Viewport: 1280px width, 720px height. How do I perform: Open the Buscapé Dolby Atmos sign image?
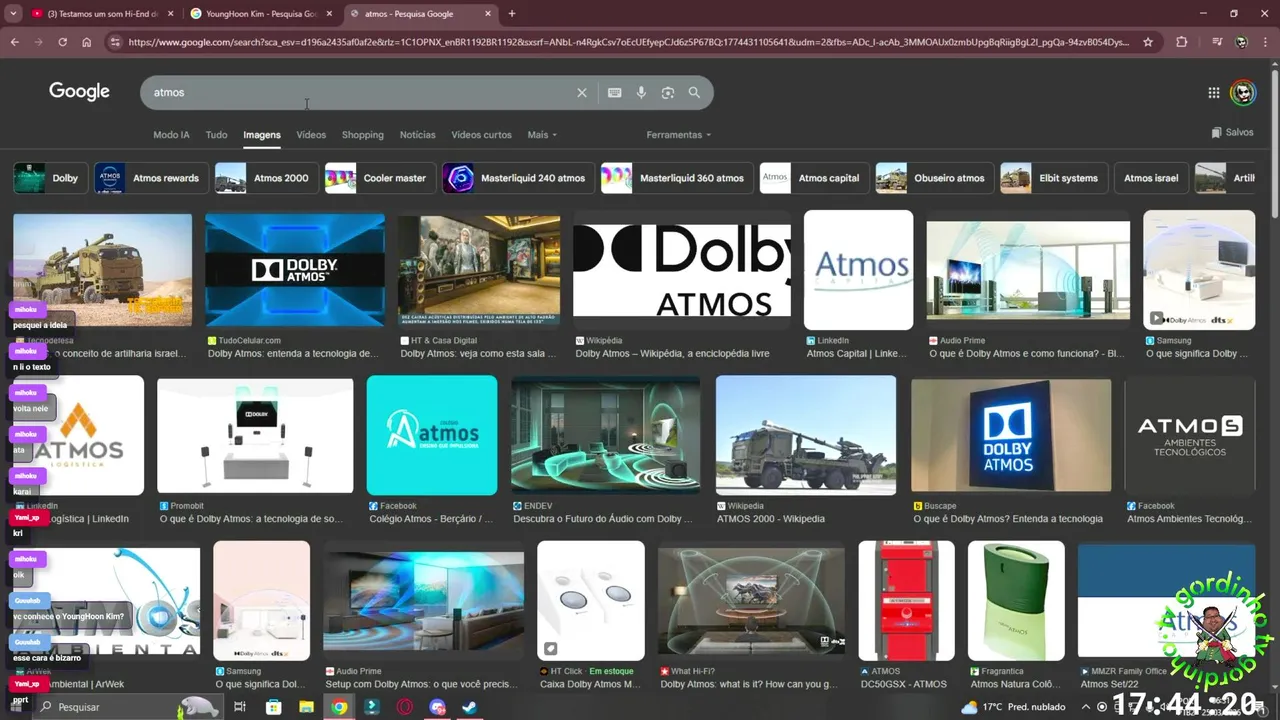1011,435
